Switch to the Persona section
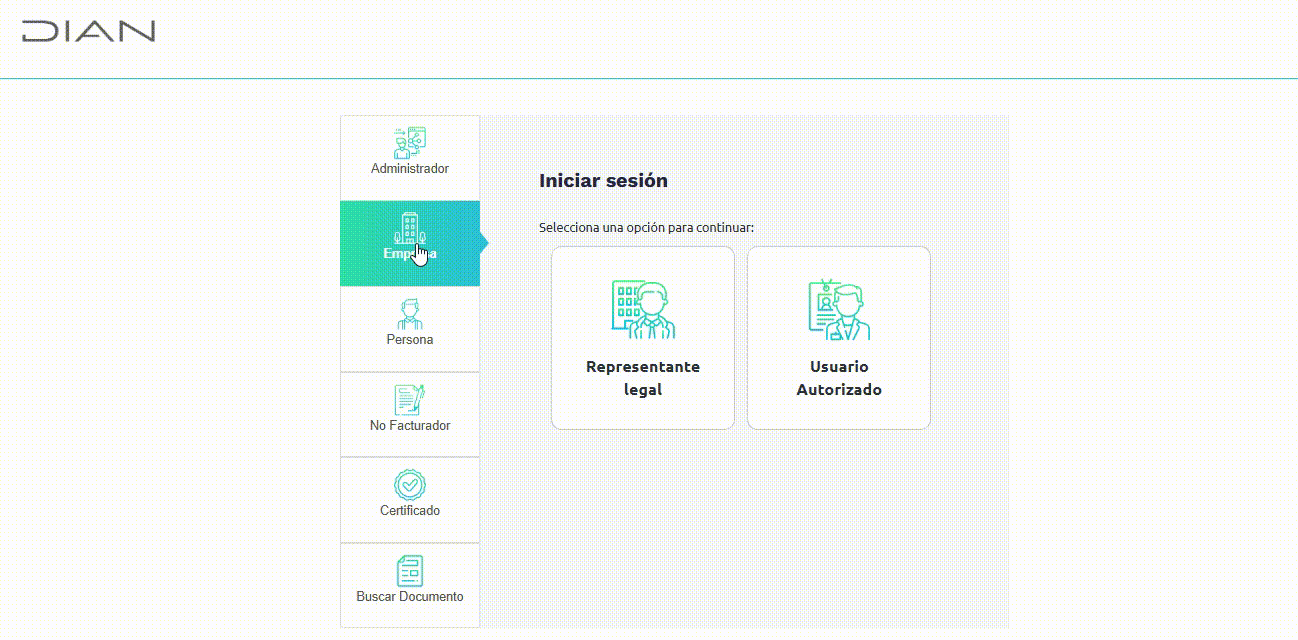The width and height of the screenshot is (1298, 640). click(409, 328)
